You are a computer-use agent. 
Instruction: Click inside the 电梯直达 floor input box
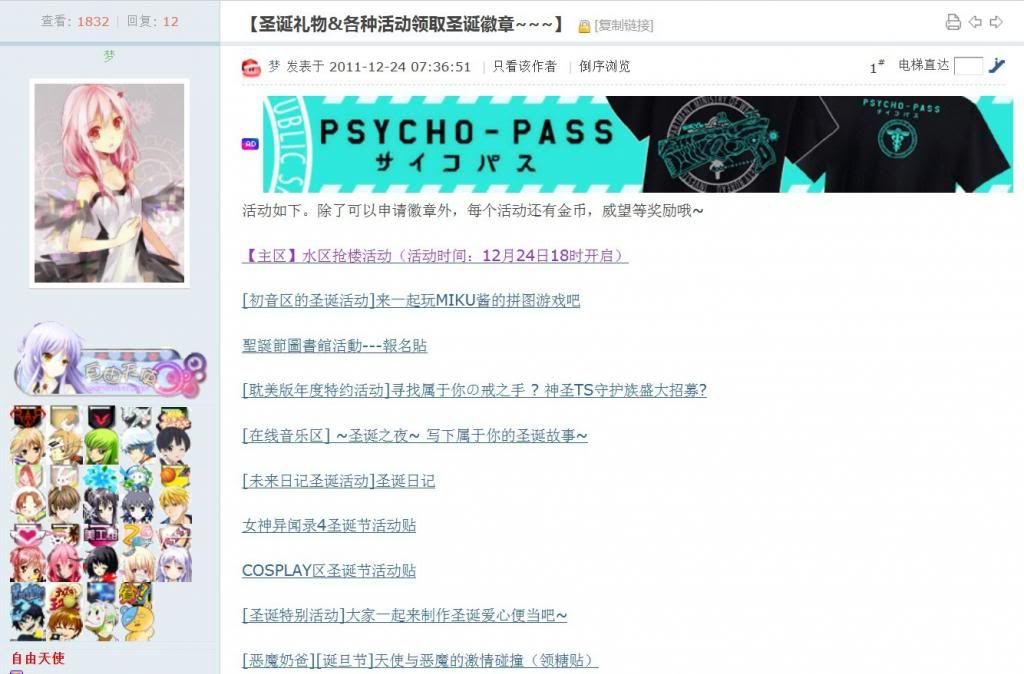(967, 66)
